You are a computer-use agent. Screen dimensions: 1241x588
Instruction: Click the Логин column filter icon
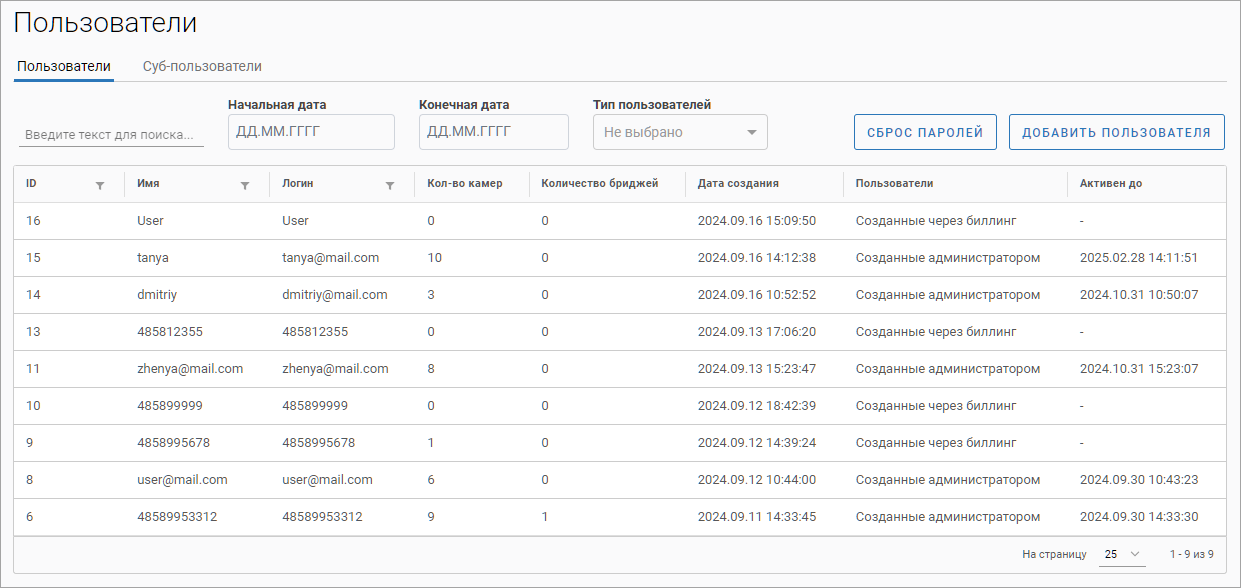coord(390,185)
